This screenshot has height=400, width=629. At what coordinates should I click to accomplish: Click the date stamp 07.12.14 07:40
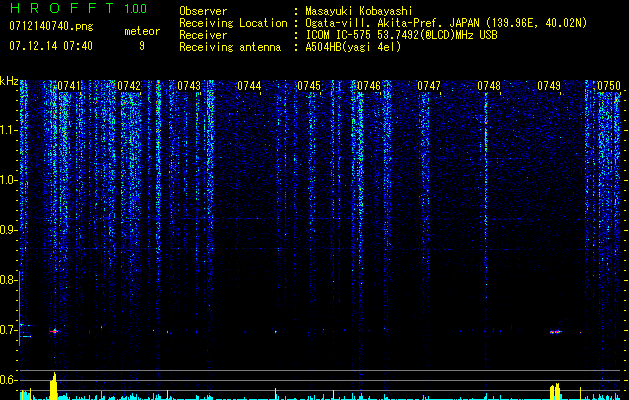pyautogui.click(x=51, y=46)
